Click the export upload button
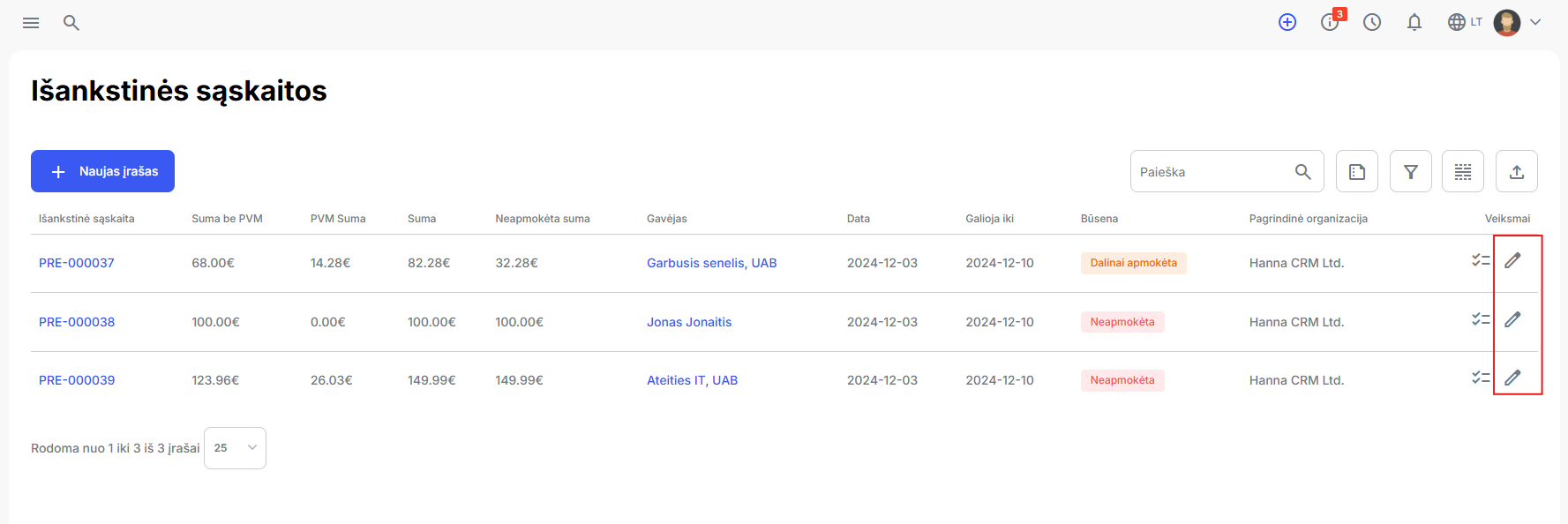Image resolution: width=1568 pixels, height=524 pixels. (1517, 171)
